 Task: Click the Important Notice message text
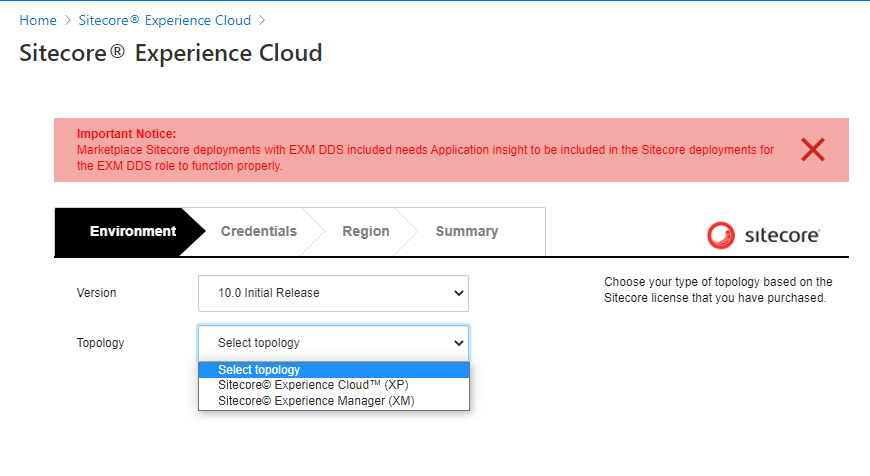point(425,158)
